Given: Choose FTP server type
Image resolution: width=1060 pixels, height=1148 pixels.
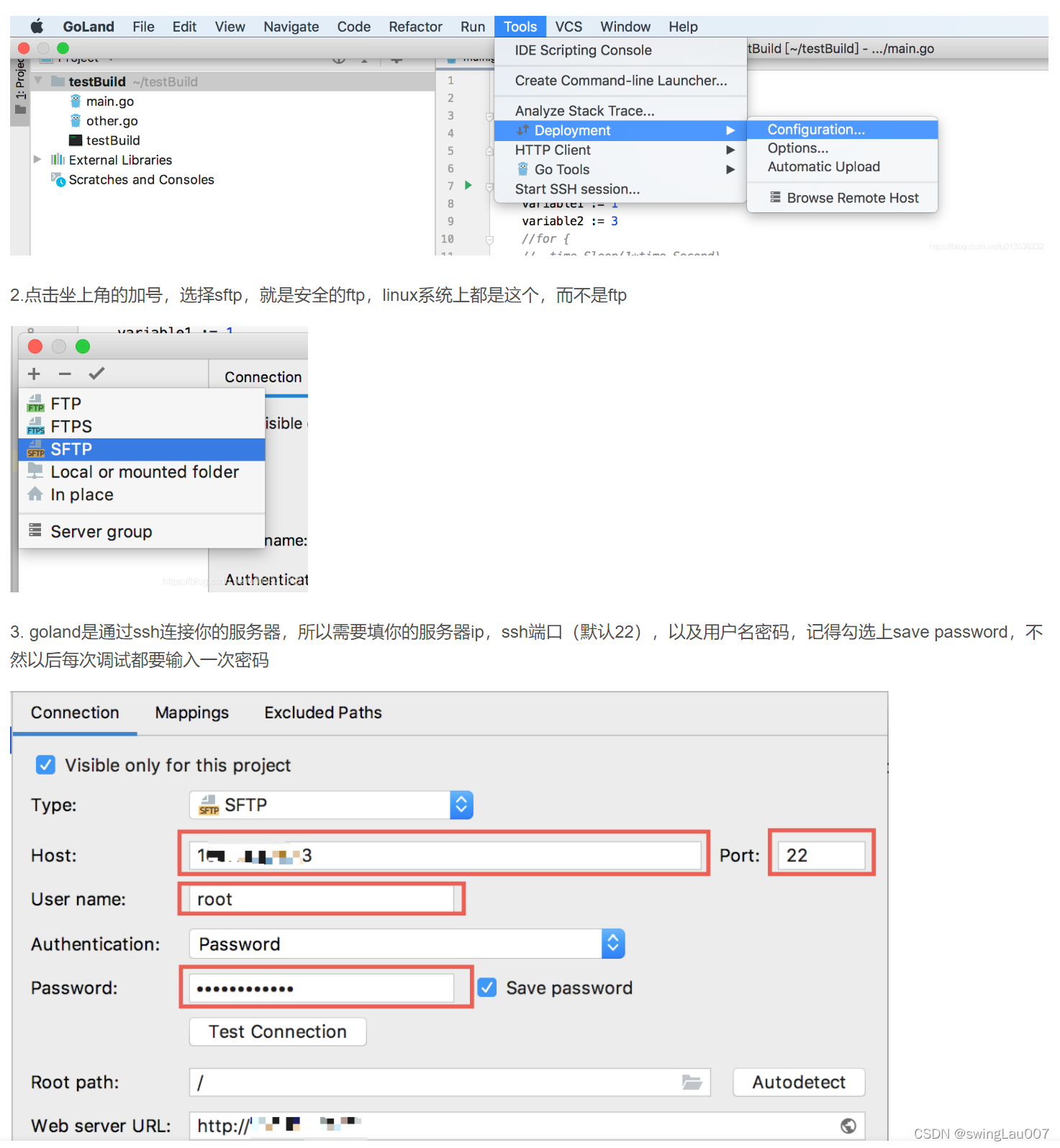Looking at the screenshot, I should (x=142, y=404).
